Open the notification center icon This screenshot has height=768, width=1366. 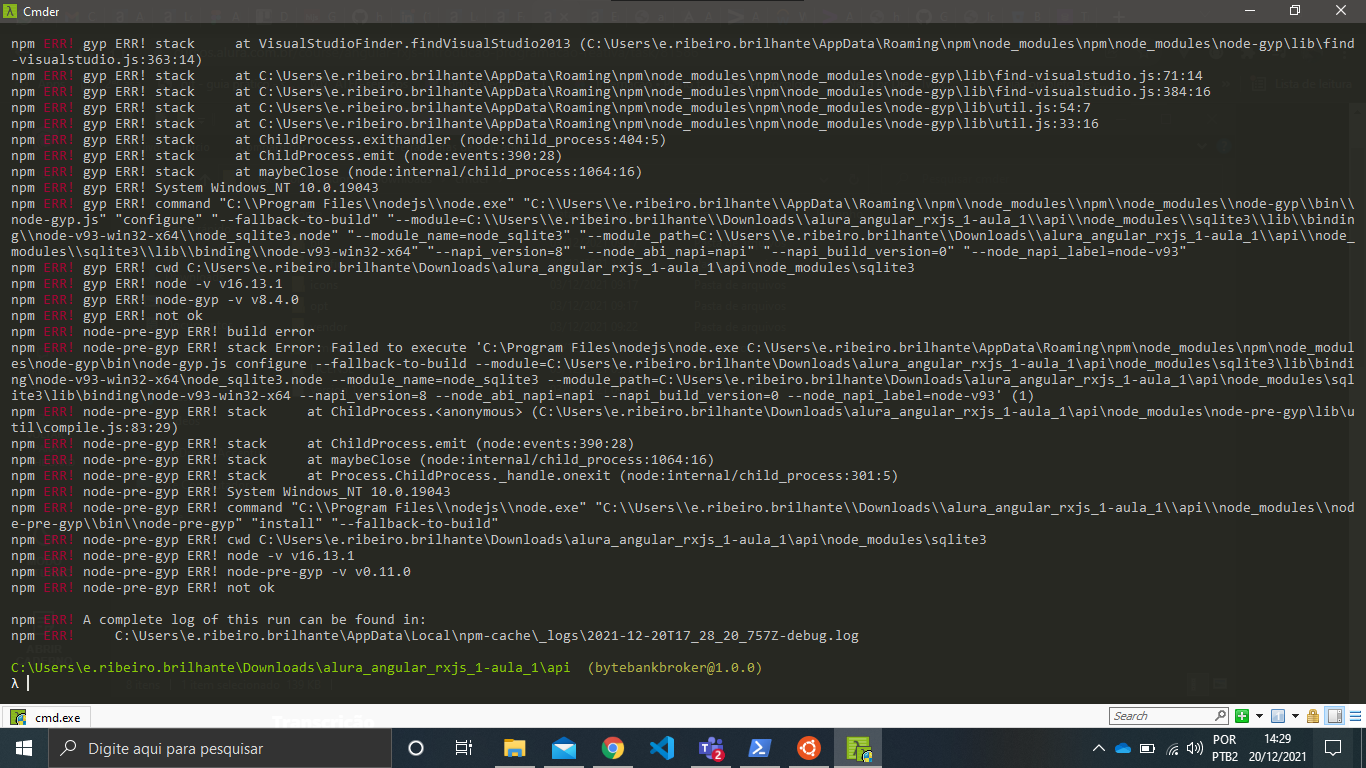[x=1333, y=748]
